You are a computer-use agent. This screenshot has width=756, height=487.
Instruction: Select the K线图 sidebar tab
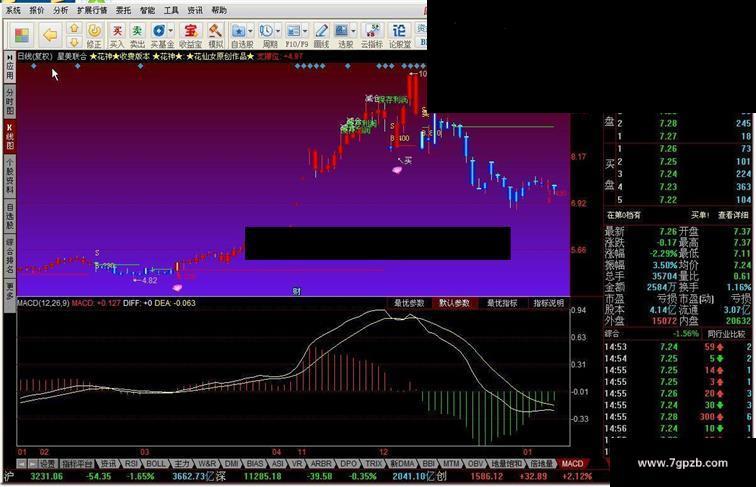point(10,136)
